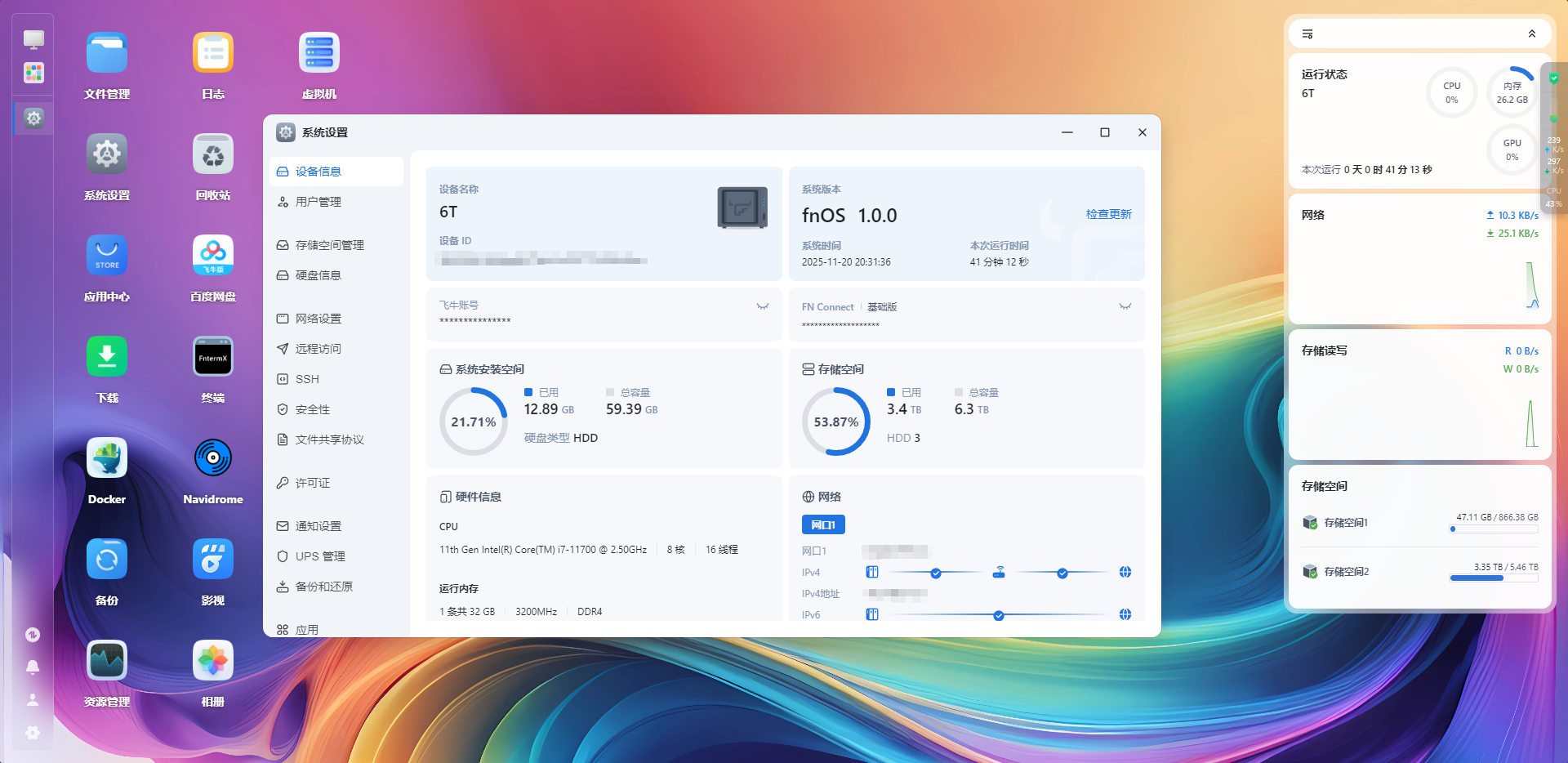
Task: Click the 网络 speed widget card
Action: (x=1419, y=259)
